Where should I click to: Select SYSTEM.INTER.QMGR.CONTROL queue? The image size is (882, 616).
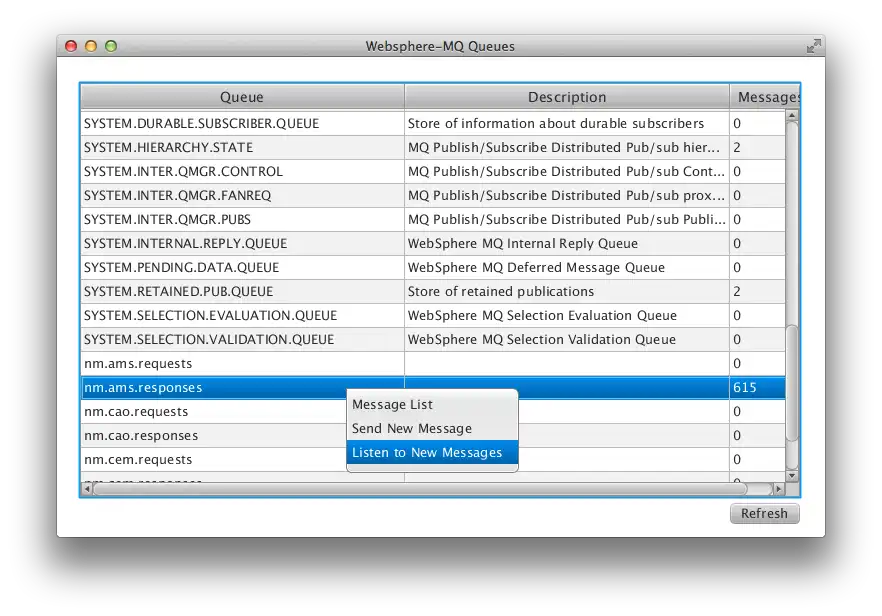[x=433, y=172]
